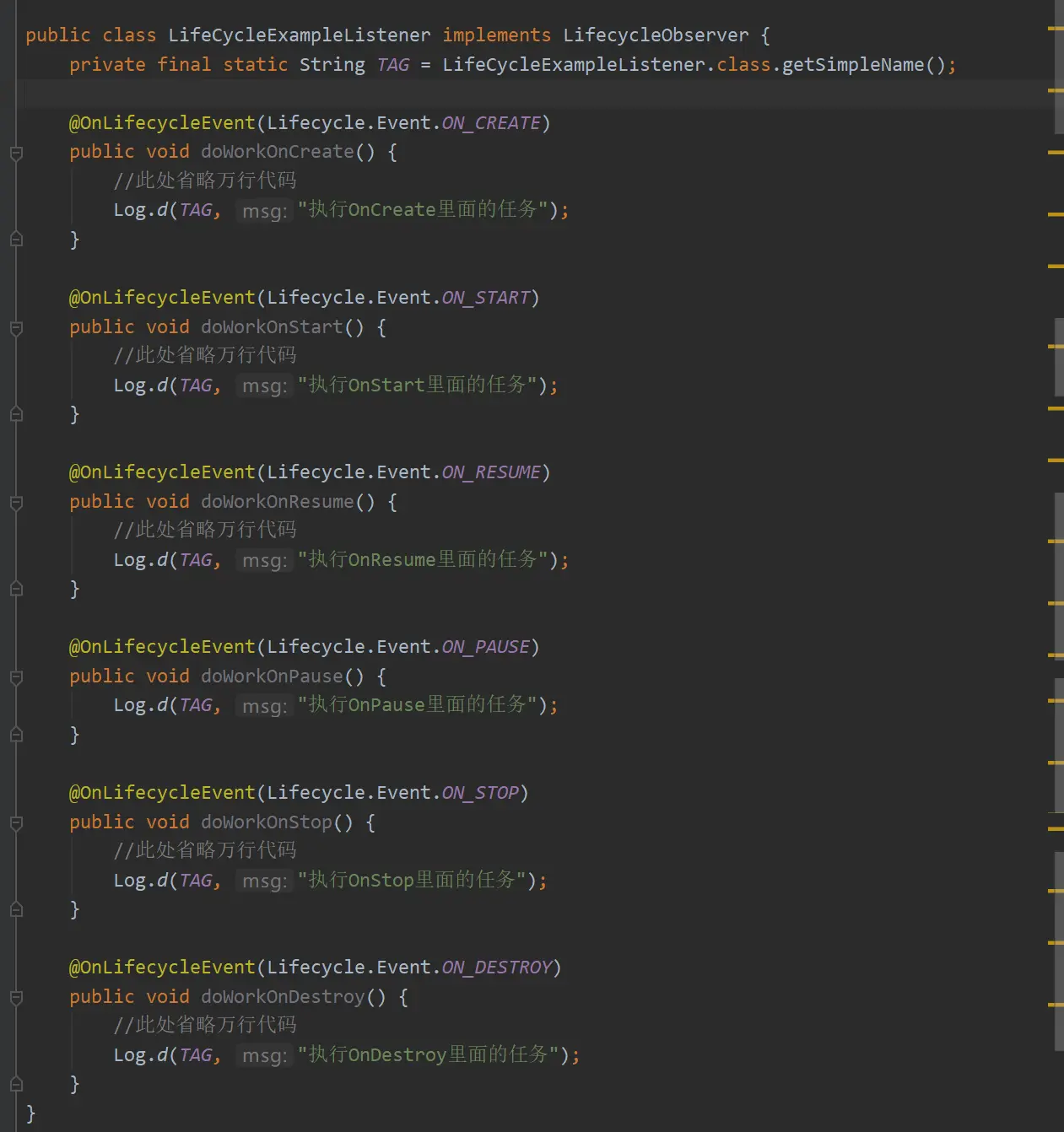
Task: Click the comment line inside doWorkOnStop
Action: pos(205,850)
